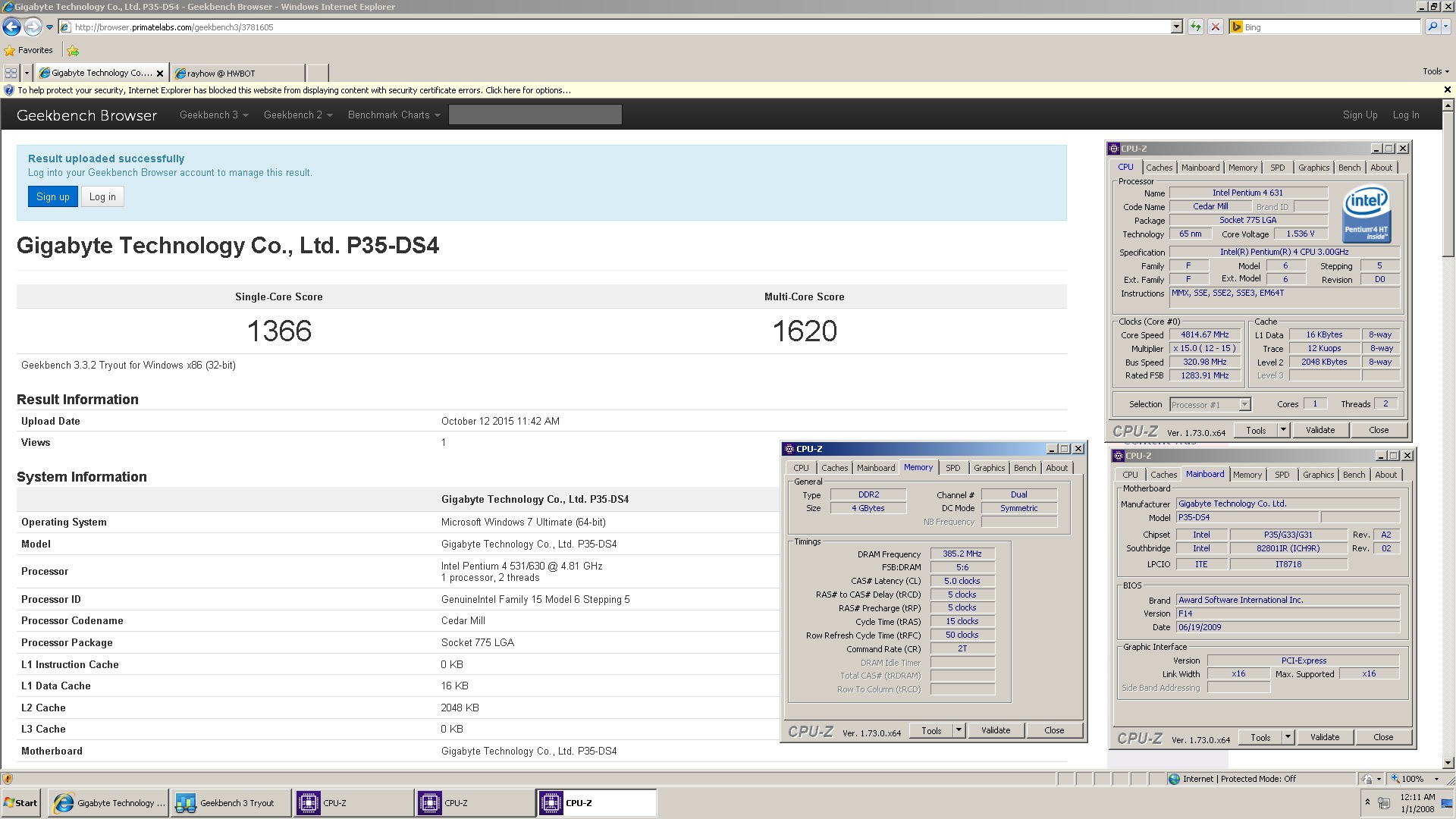Screen dimensions: 1456x819
Task: Click the Log in button in the alert
Action: click(102, 196)
